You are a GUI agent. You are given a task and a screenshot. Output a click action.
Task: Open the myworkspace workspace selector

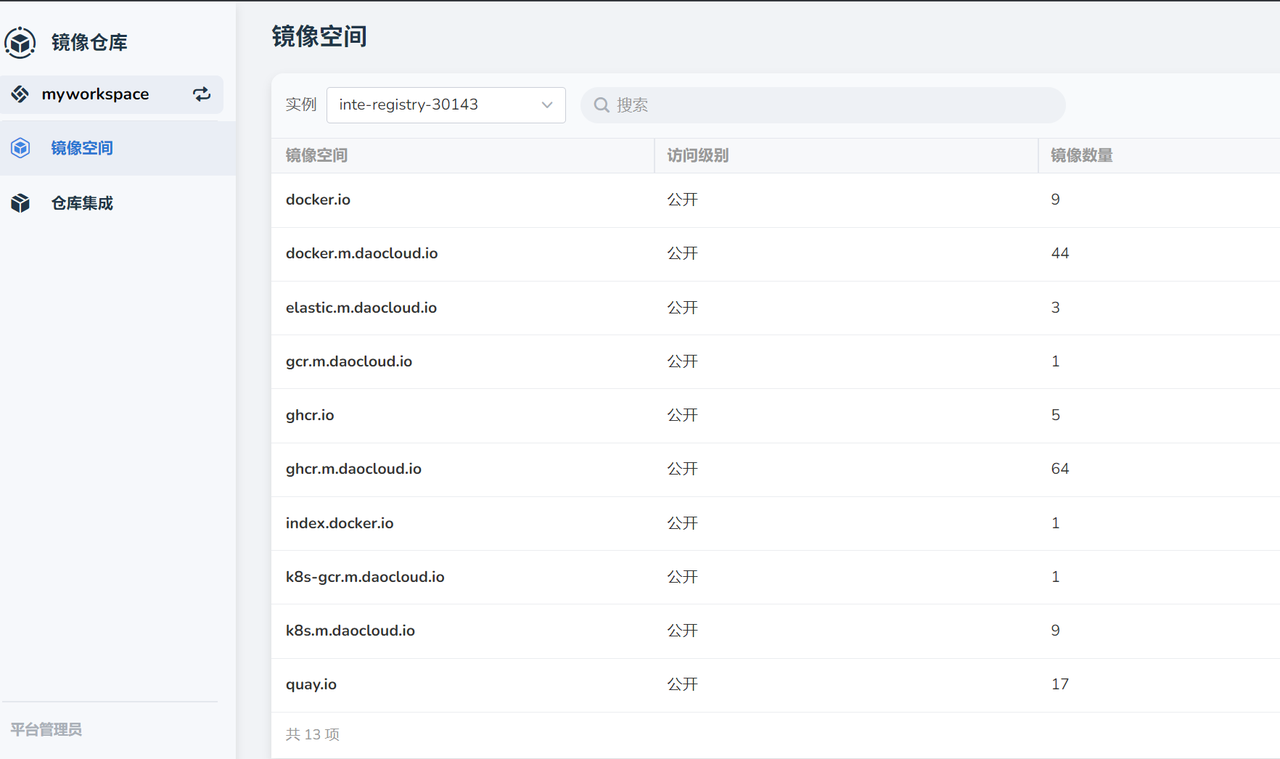point(95,94)
